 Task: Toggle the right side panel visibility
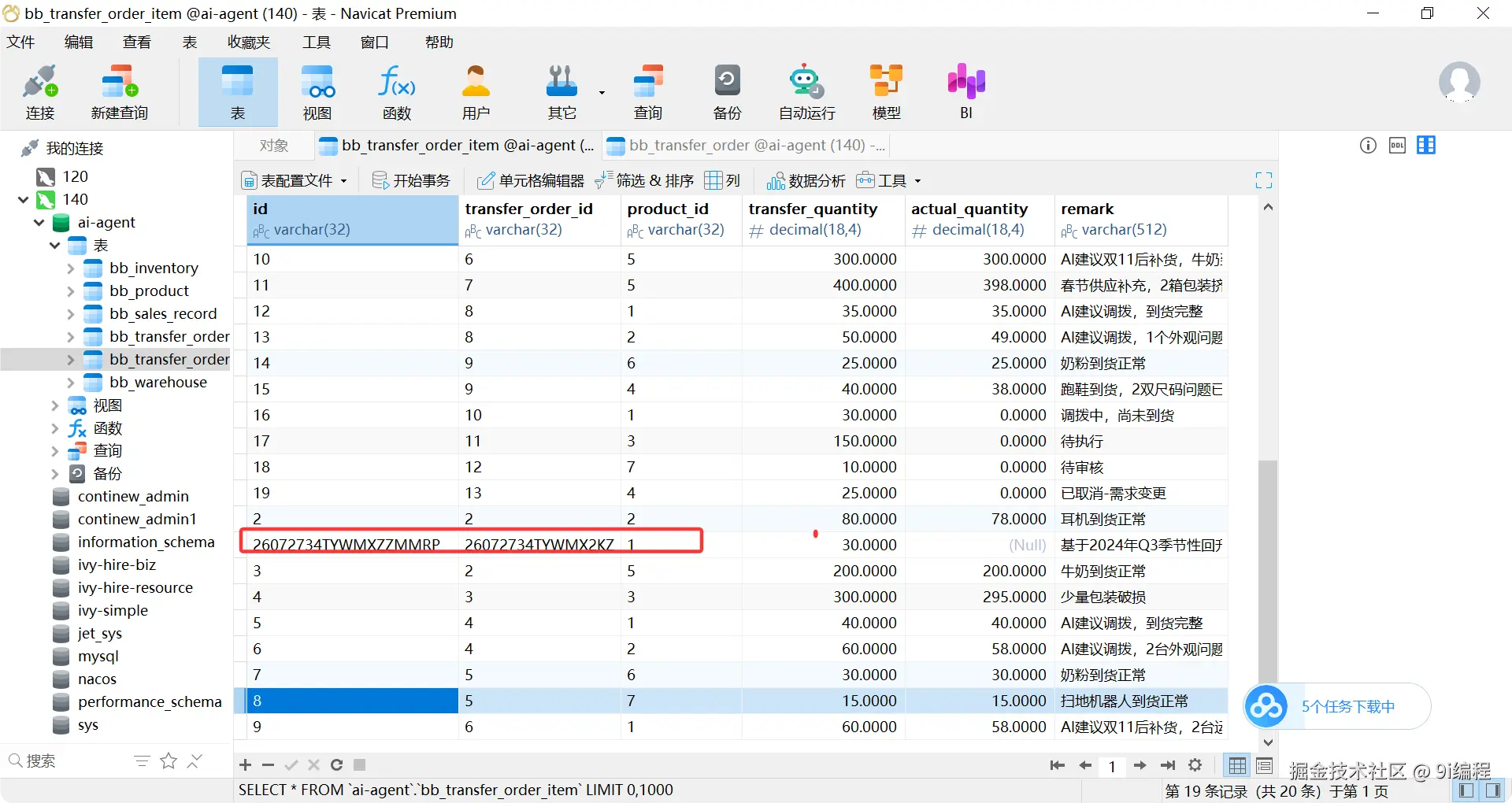[1493, 790]
